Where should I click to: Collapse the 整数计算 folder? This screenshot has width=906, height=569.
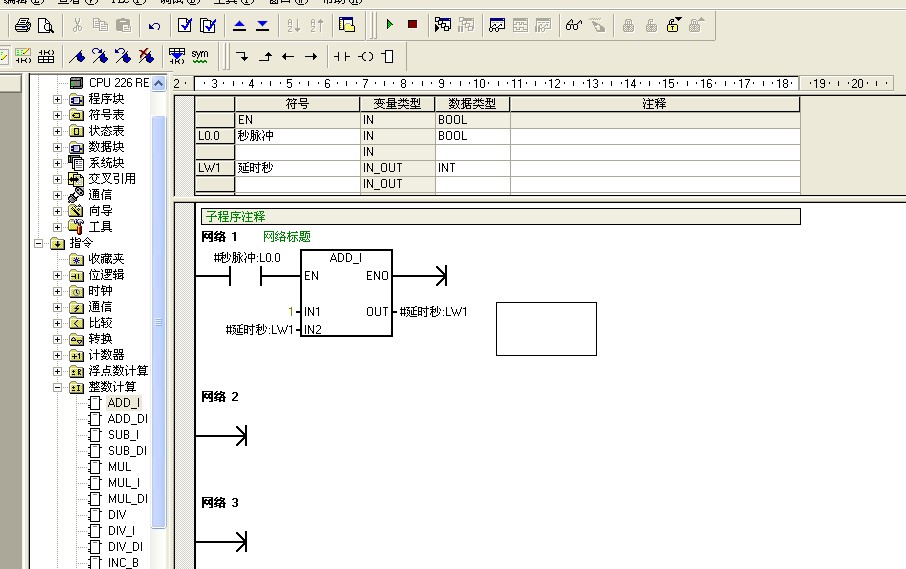coord(57,388)
